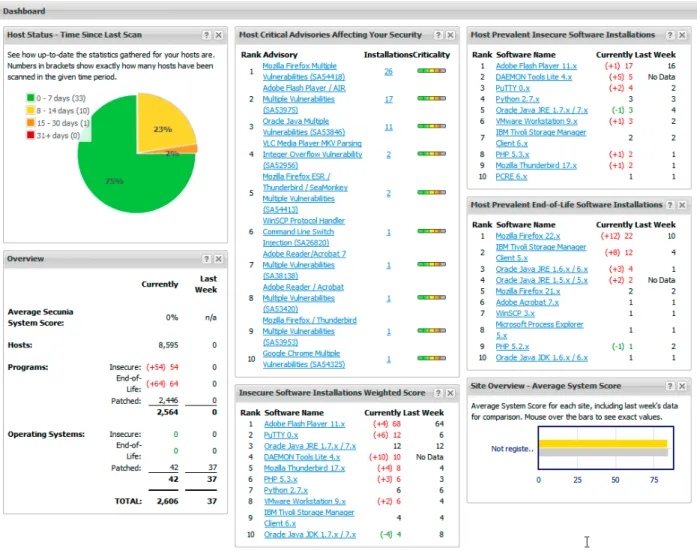This screenshot has height=551, width=697.
Task: Open Oracle Java JRE 1.6.x / 6.x link
Action: pyautogui.click(x=541, y=269)
